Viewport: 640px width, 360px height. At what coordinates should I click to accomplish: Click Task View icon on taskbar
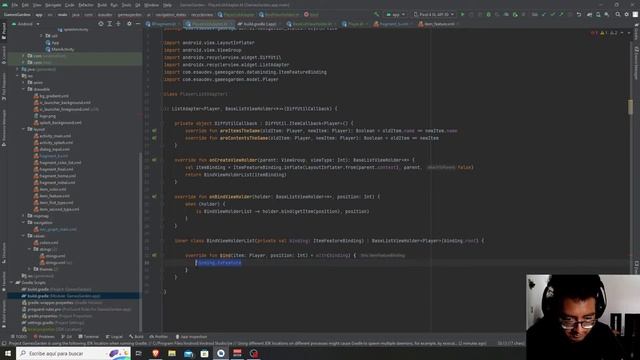(138, 353)
